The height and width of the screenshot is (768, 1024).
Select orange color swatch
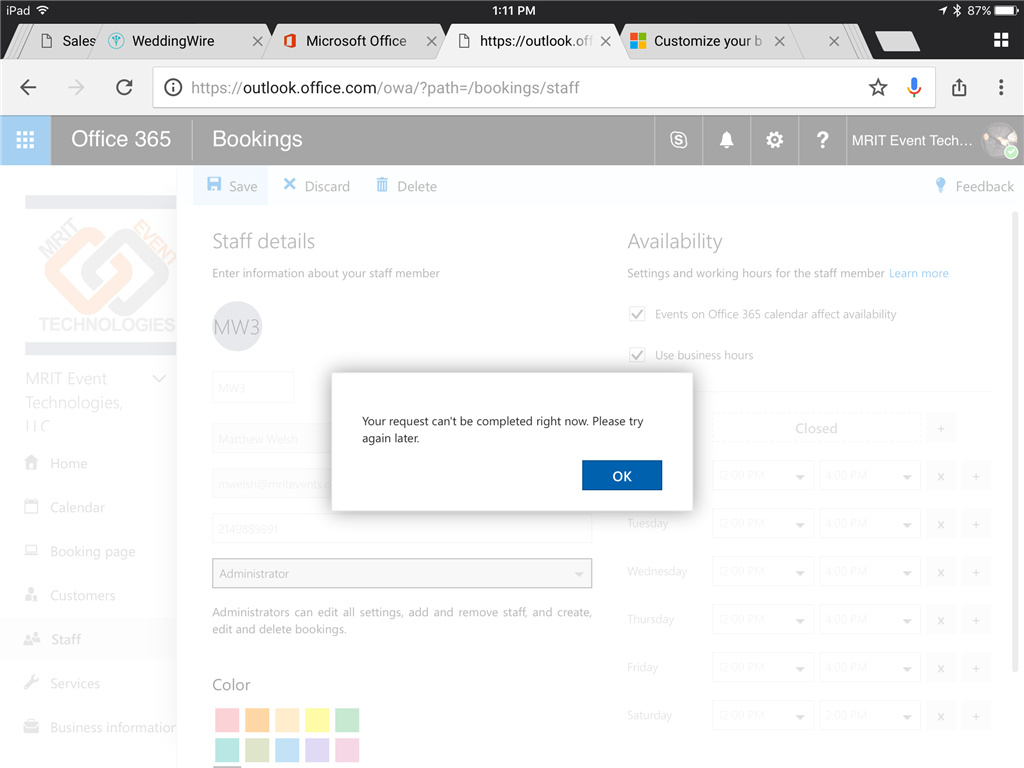click(x=257, y=720)
